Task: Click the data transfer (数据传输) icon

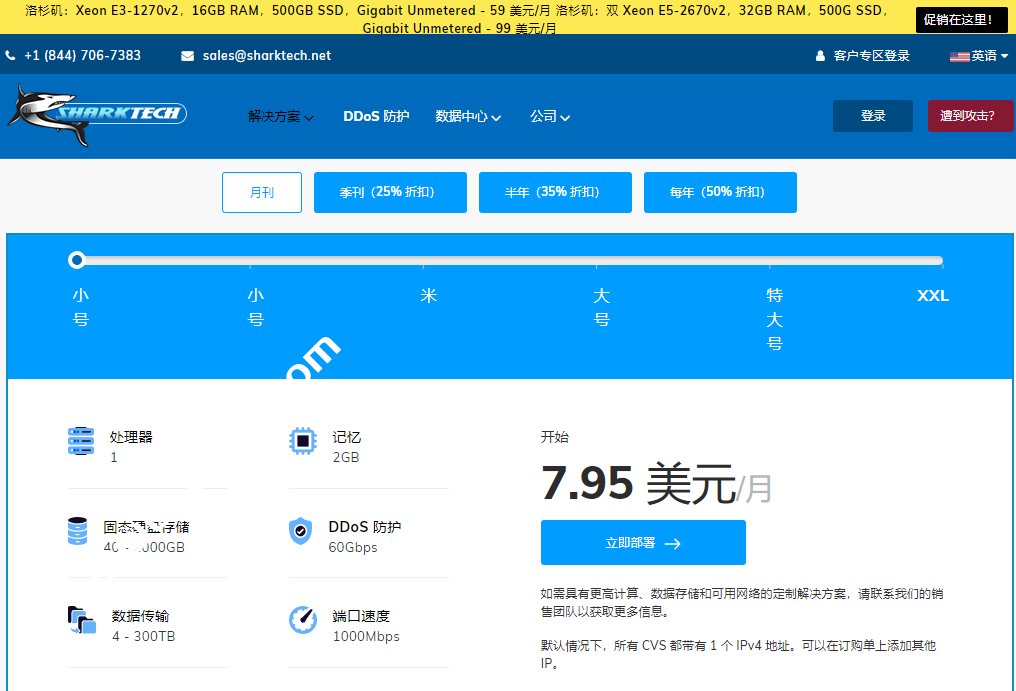Action: pos(81,620)
